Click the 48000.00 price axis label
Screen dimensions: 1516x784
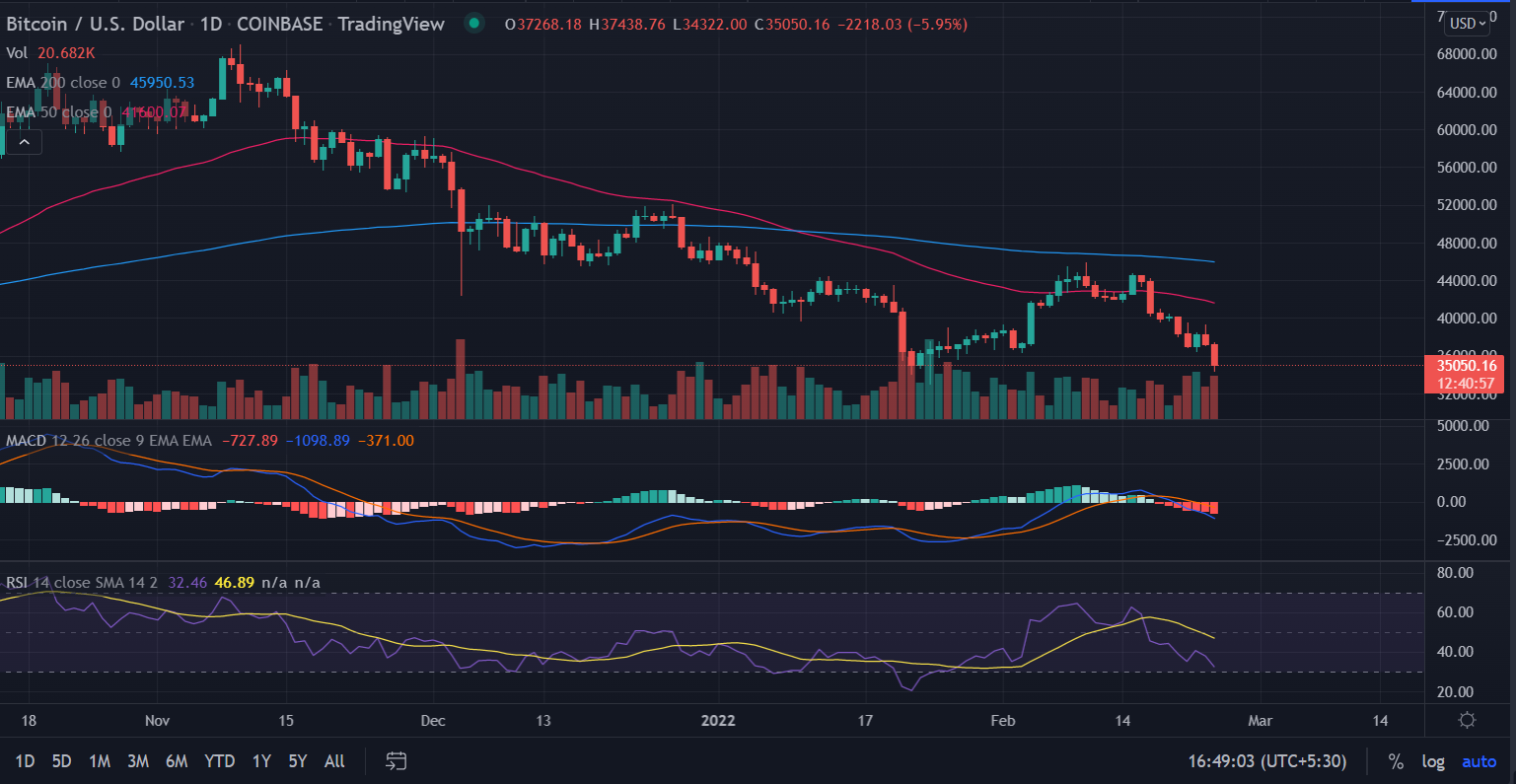[x=1467, y=244]
